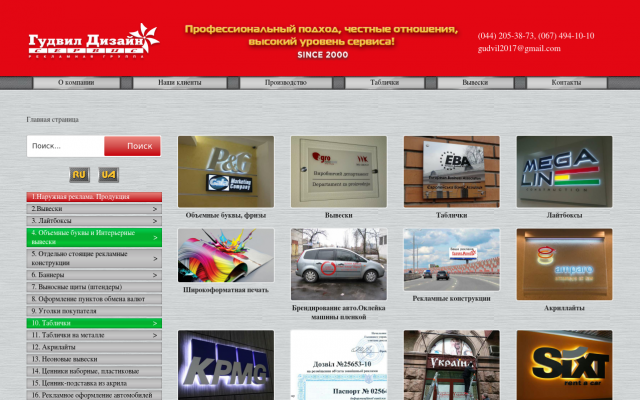Open the Agro signboard thumbnail
This screenshot has width=640, height=400.
(x=339, y=171)
